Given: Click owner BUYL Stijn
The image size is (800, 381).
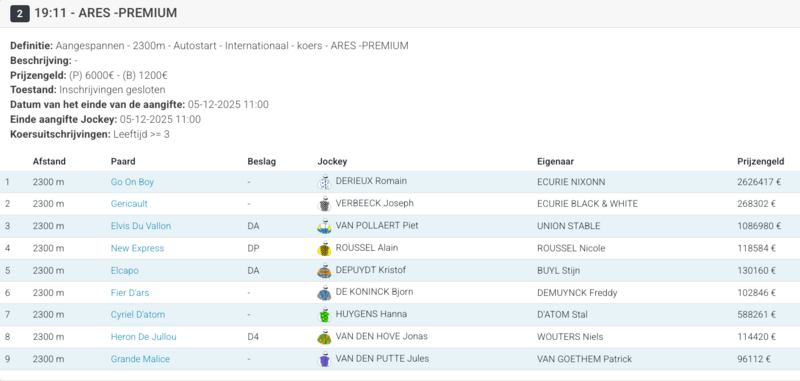Looking at the screenshot, I should click(x=558, y=271).
